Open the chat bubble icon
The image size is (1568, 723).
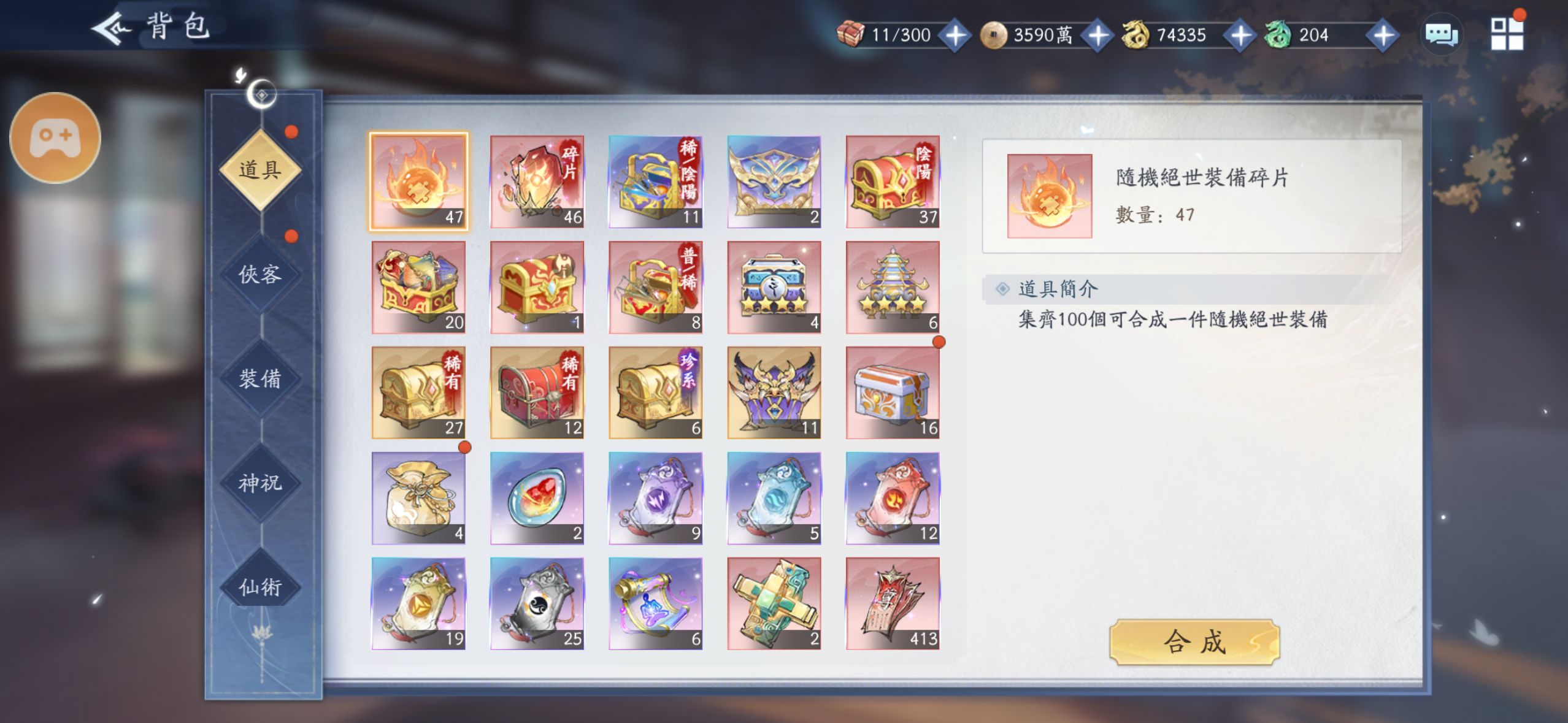click(1441, 34)
